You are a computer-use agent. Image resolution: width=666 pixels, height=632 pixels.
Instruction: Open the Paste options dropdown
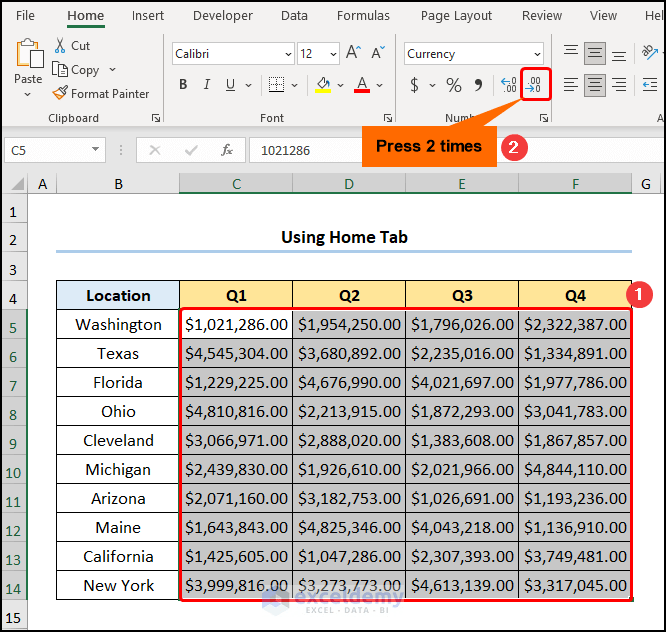click(28, 94)
